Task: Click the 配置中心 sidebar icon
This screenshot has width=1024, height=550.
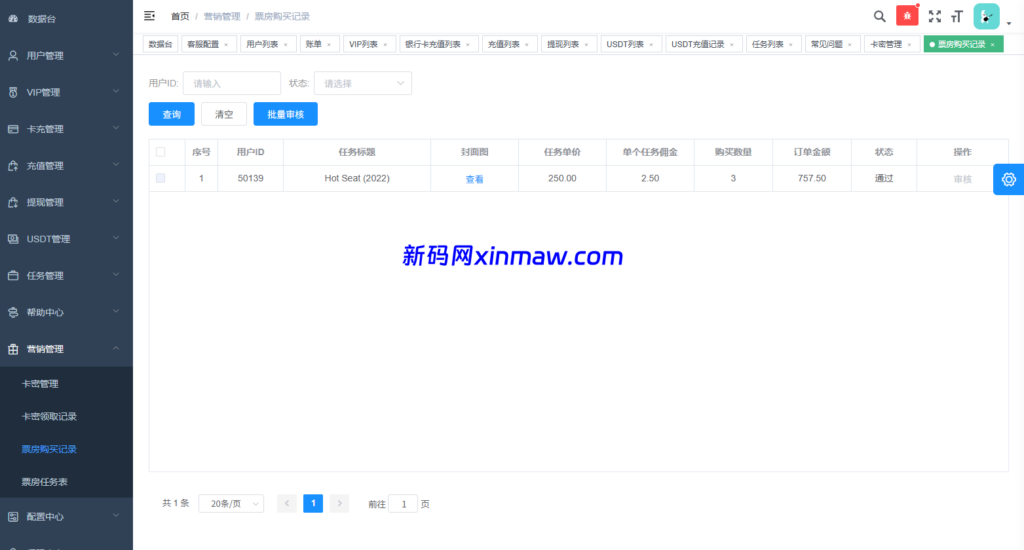Action: click(x=13, y=516)
